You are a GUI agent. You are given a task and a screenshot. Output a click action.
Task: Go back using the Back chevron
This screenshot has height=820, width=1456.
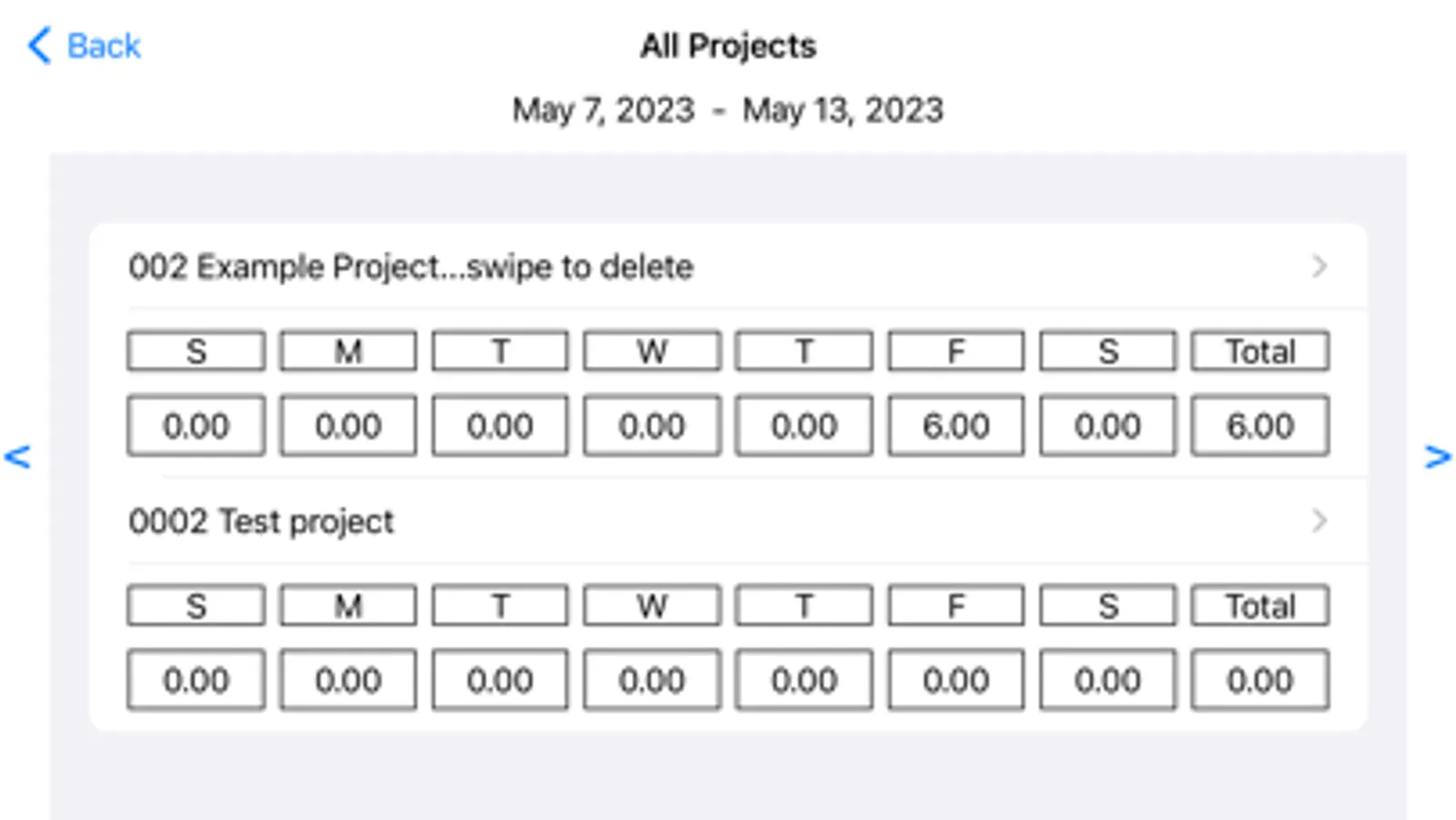tap(39, 46)
